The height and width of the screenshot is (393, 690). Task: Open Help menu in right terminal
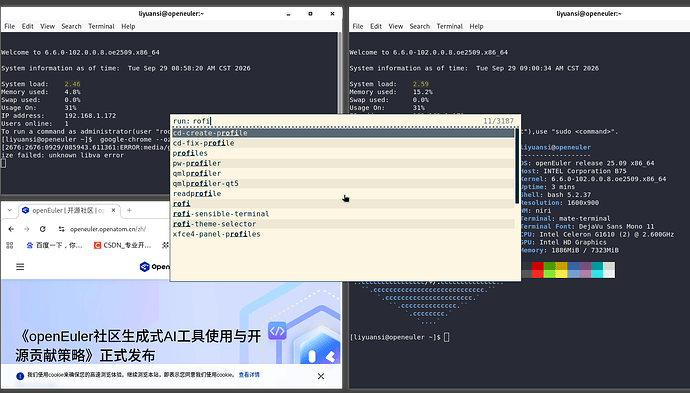[476, 26]
